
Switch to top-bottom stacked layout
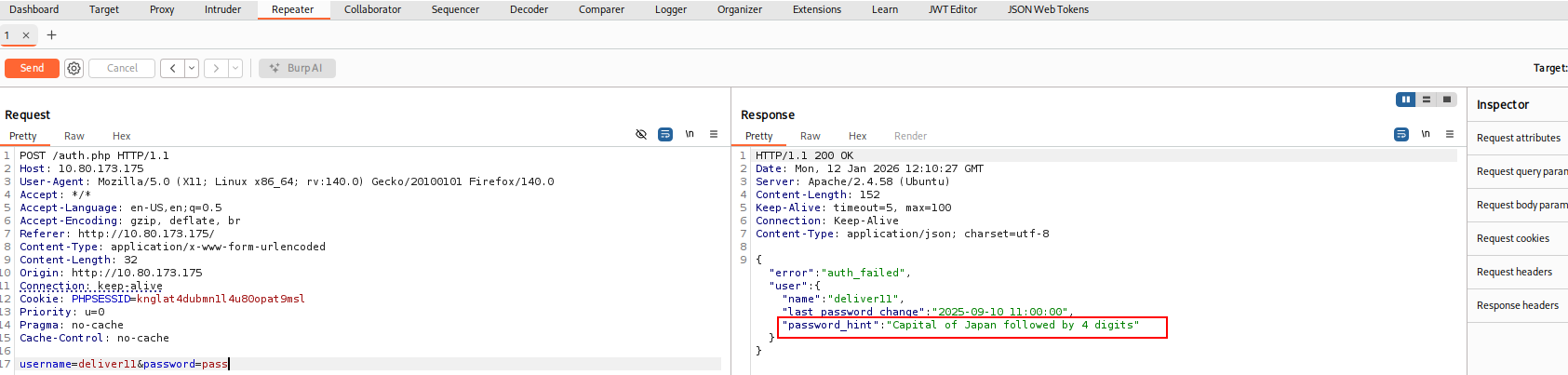pyautogui.click(x=1426, y=100)
